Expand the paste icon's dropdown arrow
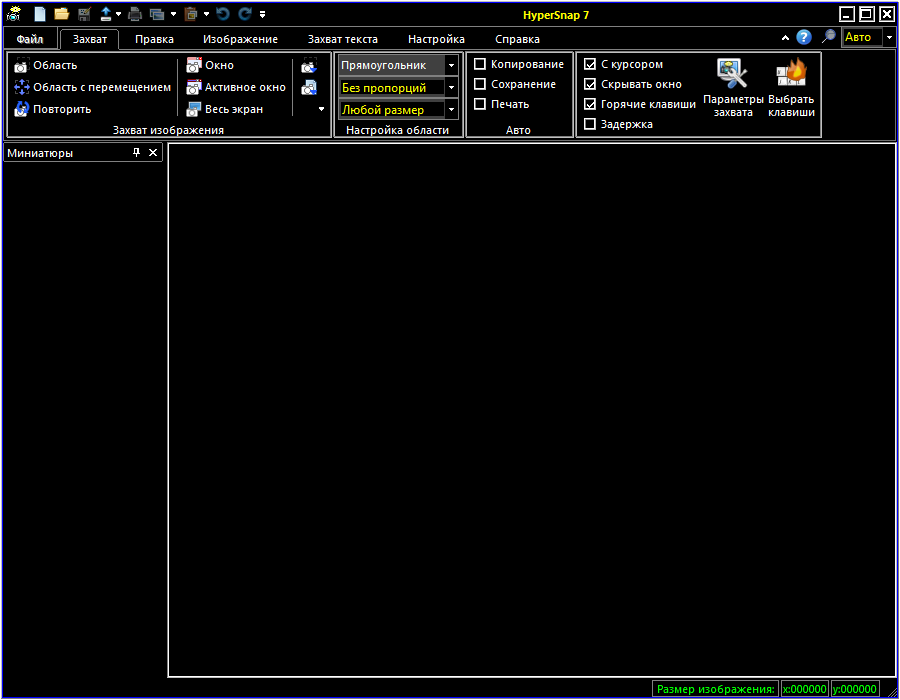This screenshot has height=700, width=900. tap(206, 14)
